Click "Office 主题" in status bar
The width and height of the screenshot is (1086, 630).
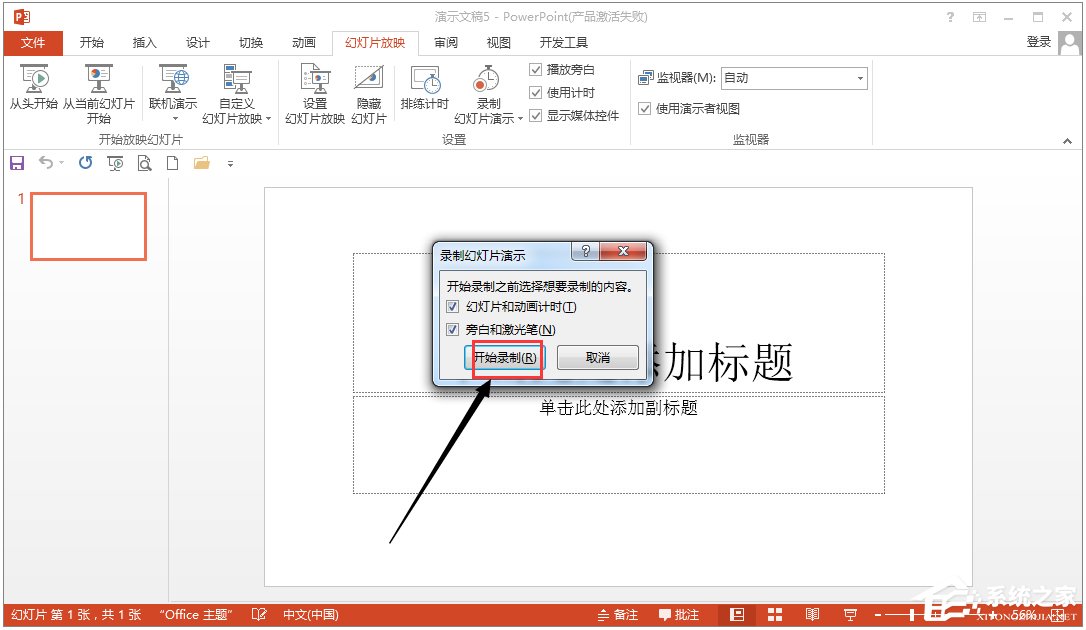point(196,615)
